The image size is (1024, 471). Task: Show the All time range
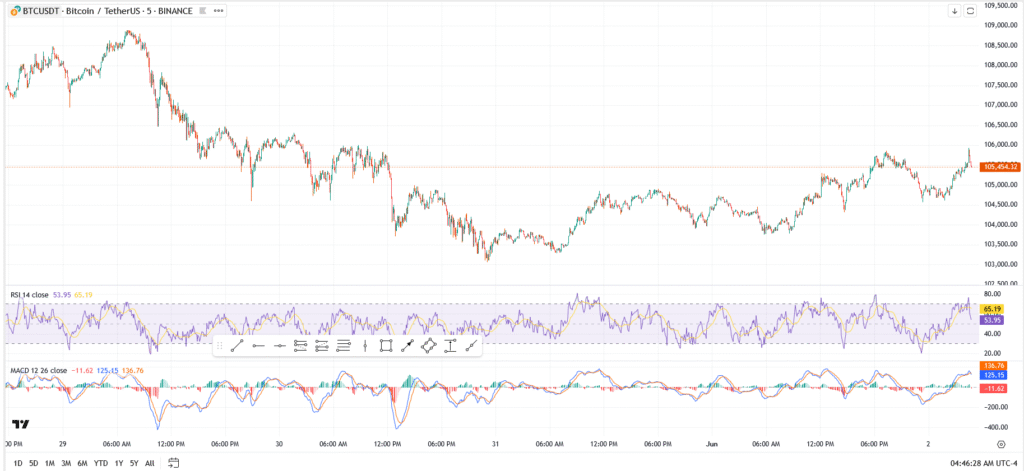149,463
